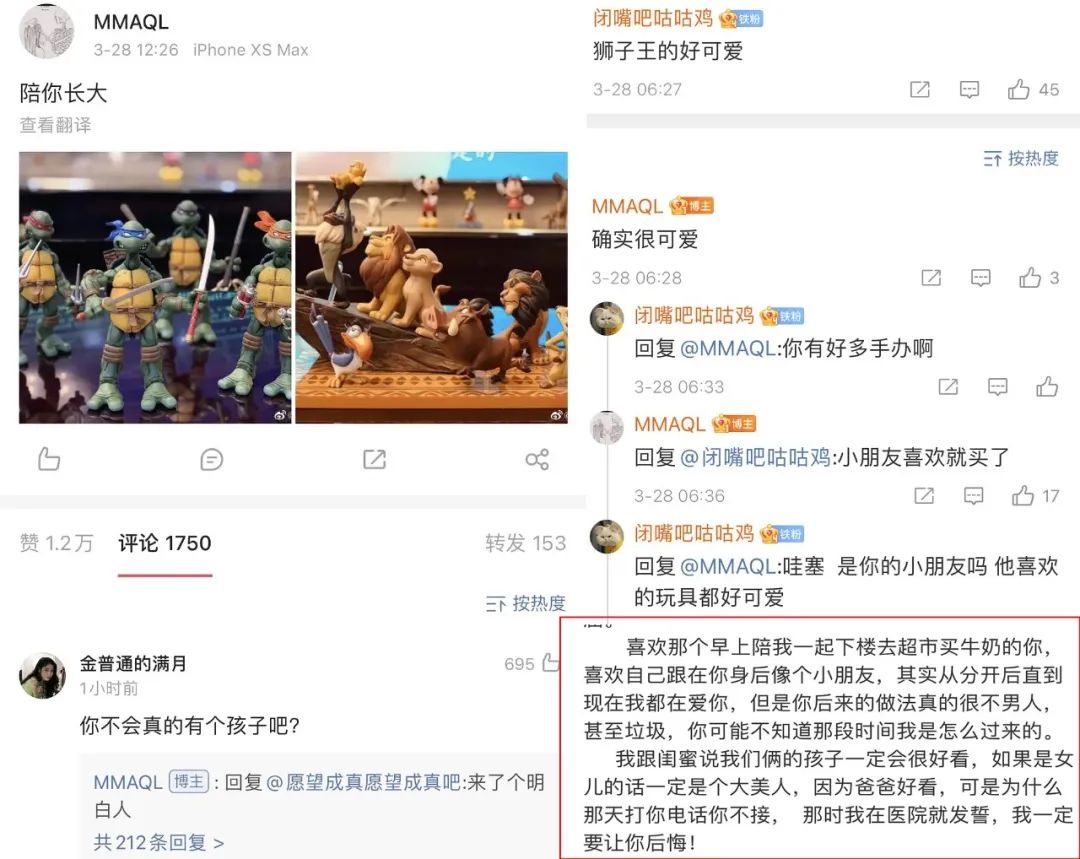Open the @愿望成真愿望成真吧 mention link
The height and width of the screenshot is (859, 1080).
point(363,783)
